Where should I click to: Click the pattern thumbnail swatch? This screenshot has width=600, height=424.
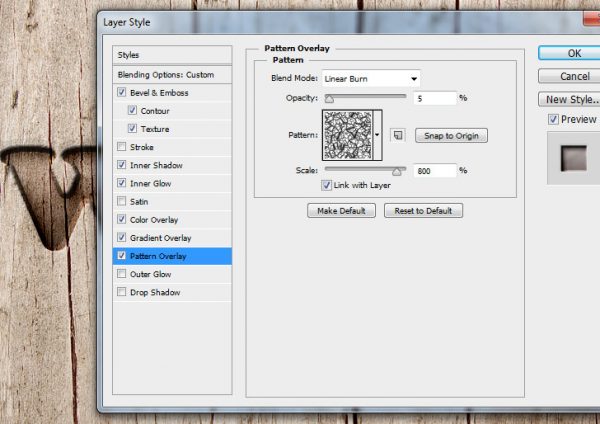coord(347,135)
